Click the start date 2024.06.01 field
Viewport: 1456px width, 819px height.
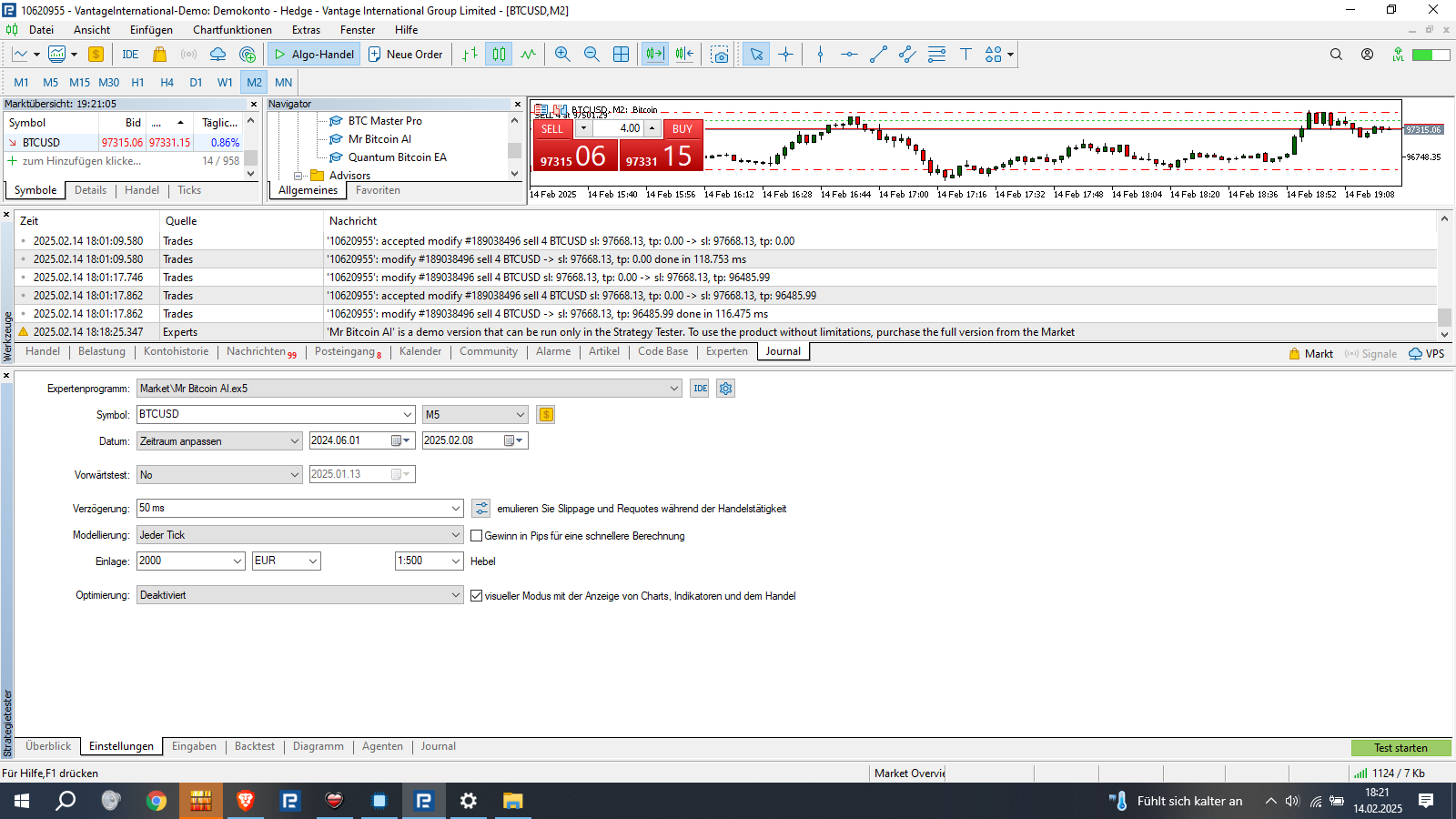(x=360, y=441)
